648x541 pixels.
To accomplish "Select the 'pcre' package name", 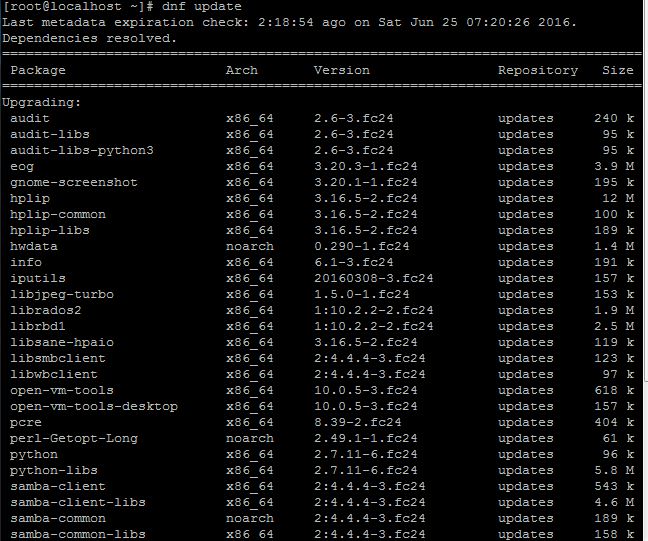I will pyautogui.click(x=26, y=423).
